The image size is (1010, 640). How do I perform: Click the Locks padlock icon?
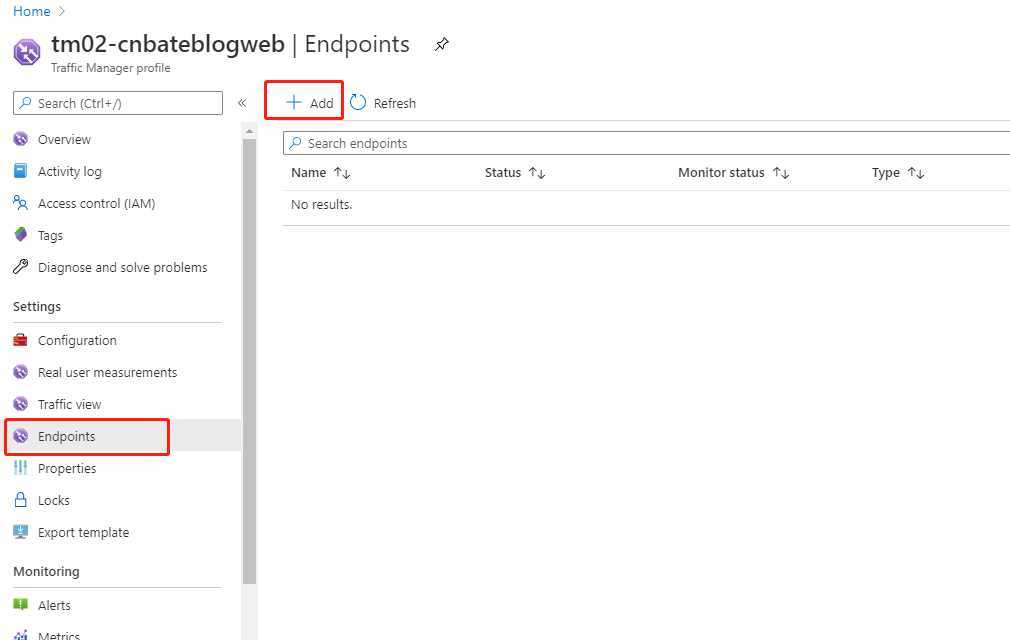click(x=21, y=500)
